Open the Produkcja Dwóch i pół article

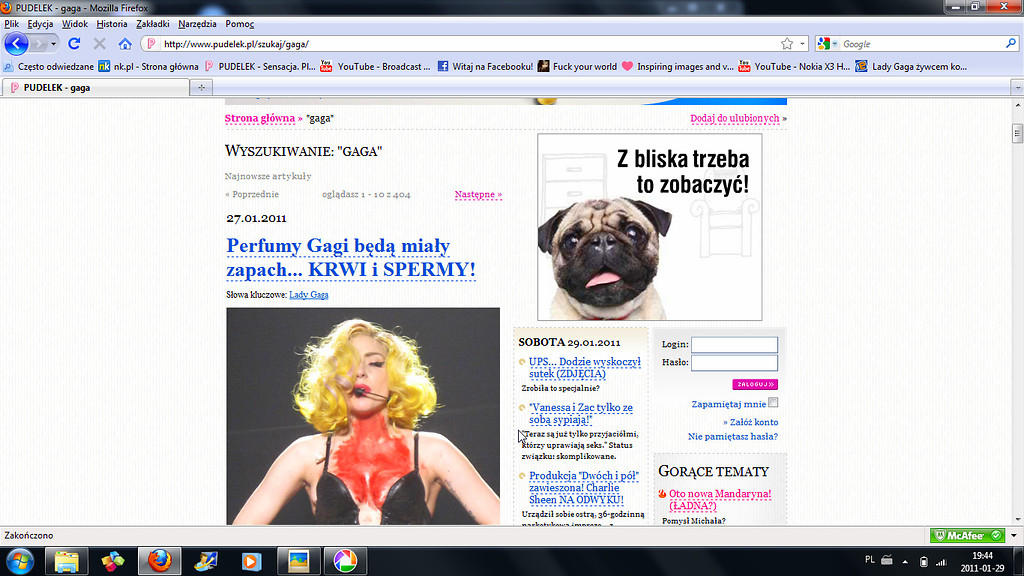coord(584,488)
